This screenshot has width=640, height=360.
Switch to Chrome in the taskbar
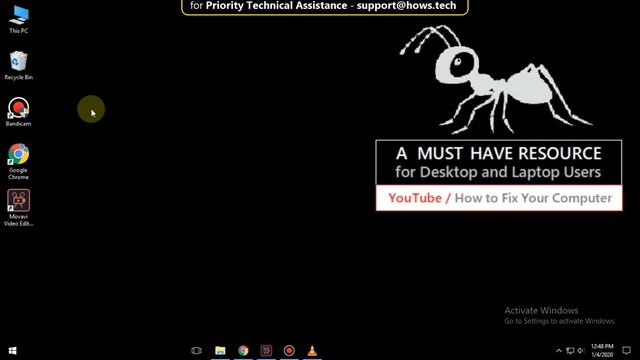(x=243, y=351)
